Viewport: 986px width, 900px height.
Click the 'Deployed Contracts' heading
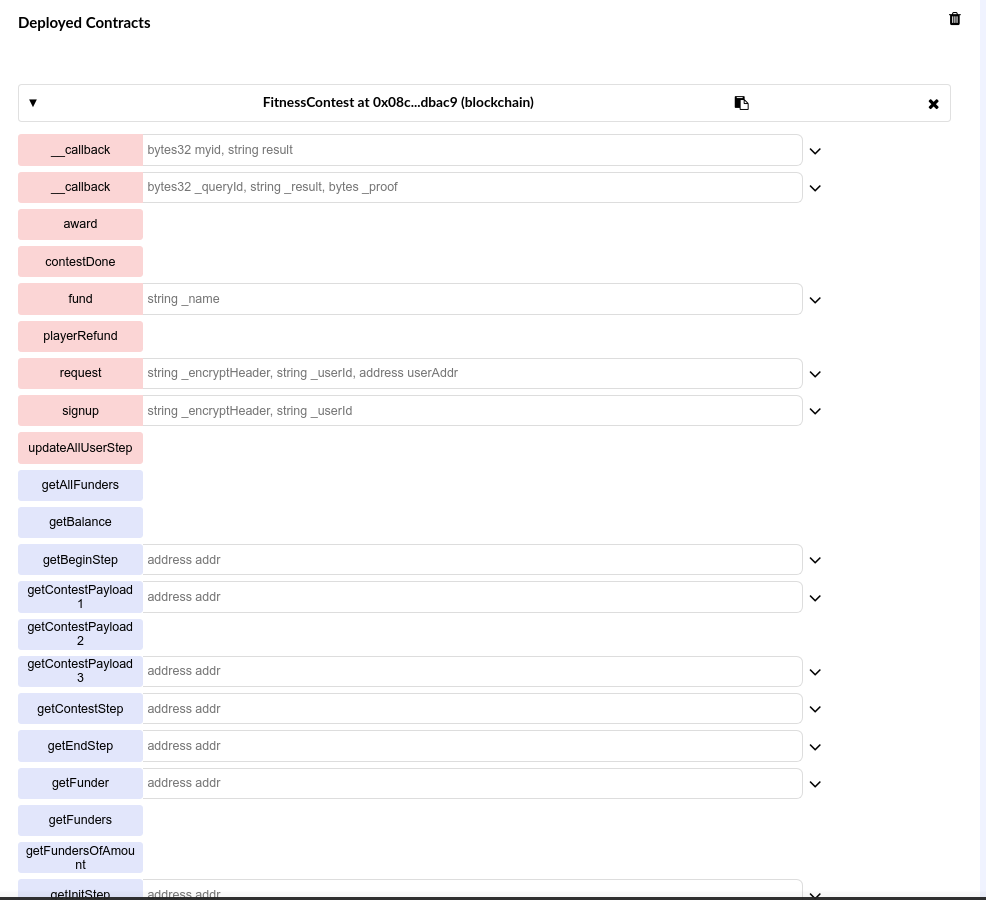click(x=84, y=23)
